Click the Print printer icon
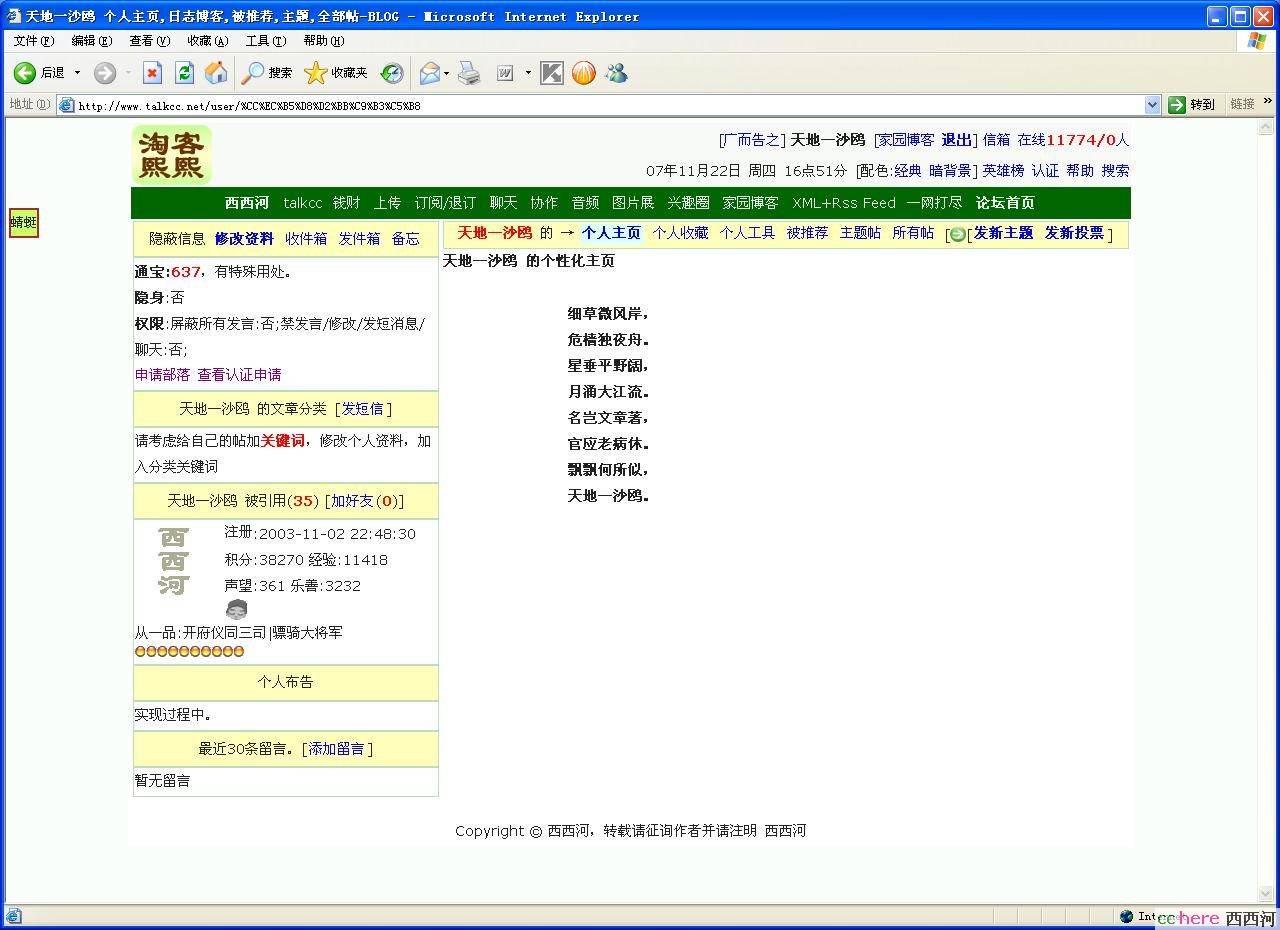1280x930 pixels. [x=469, y=73]
